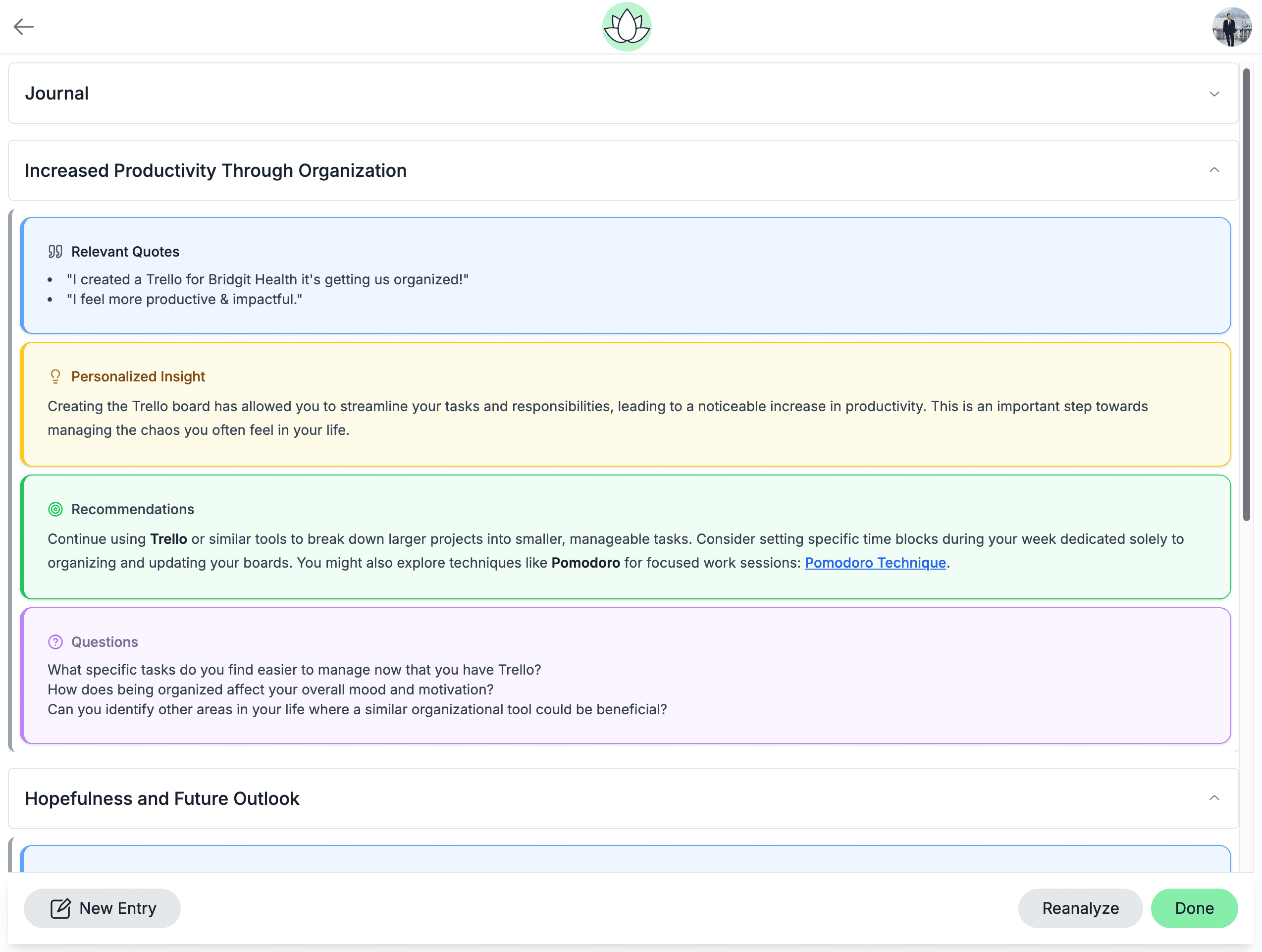Click the vertical scrollbar thumb

point(1247,294)
